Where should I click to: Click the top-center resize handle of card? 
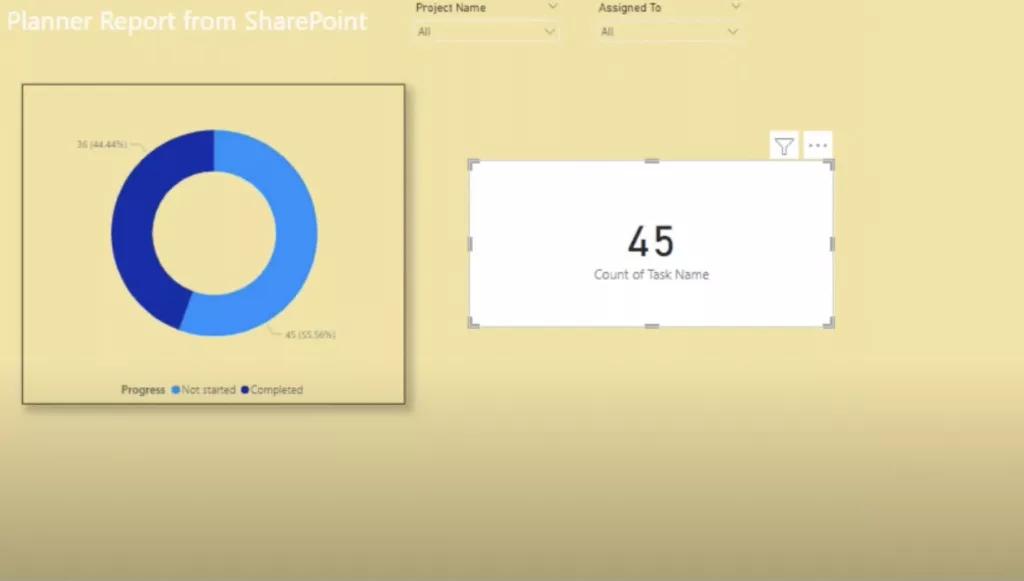(x=651, y=161)
